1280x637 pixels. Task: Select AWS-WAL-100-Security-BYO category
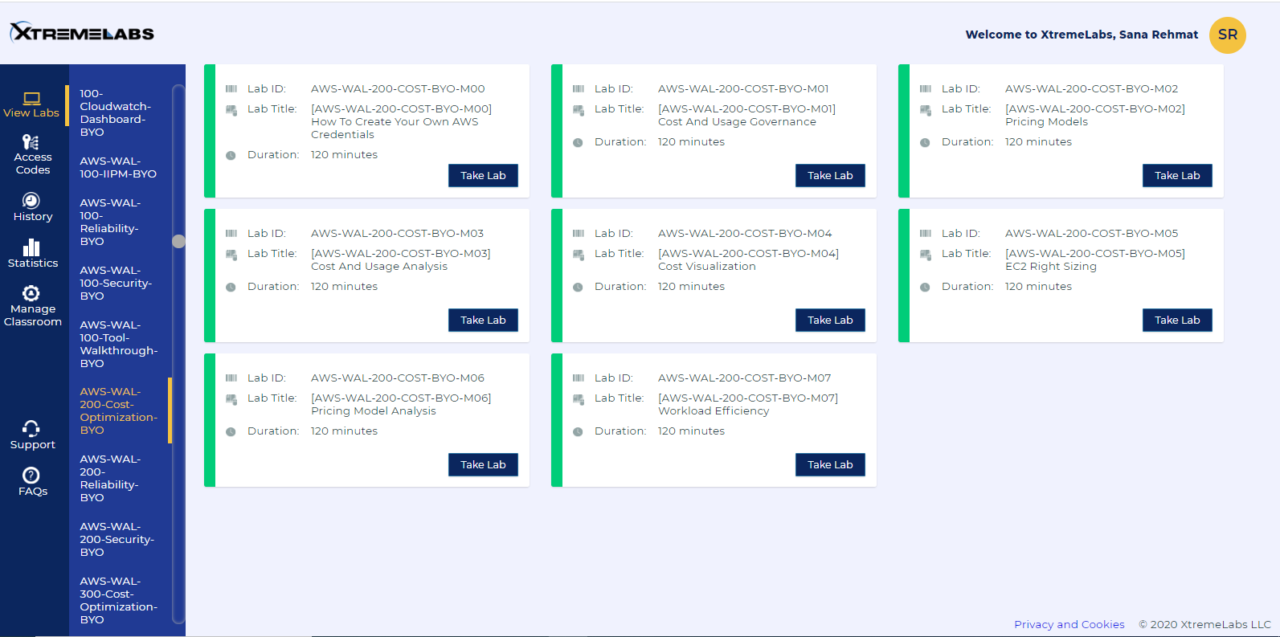coord(113,283)
